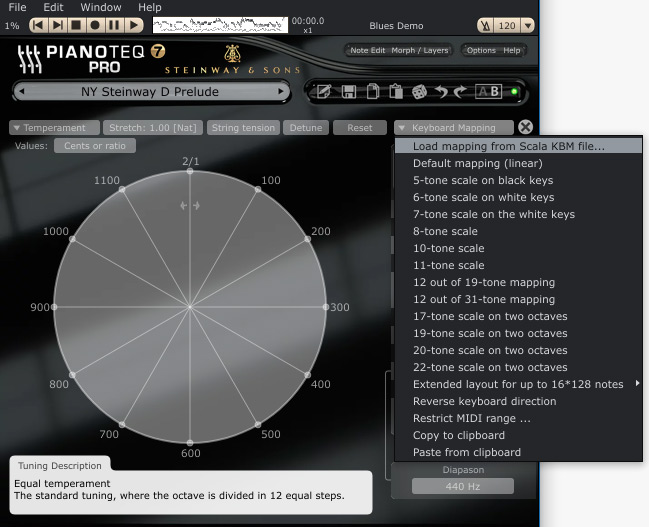Open the Options window

coord(481,50)
